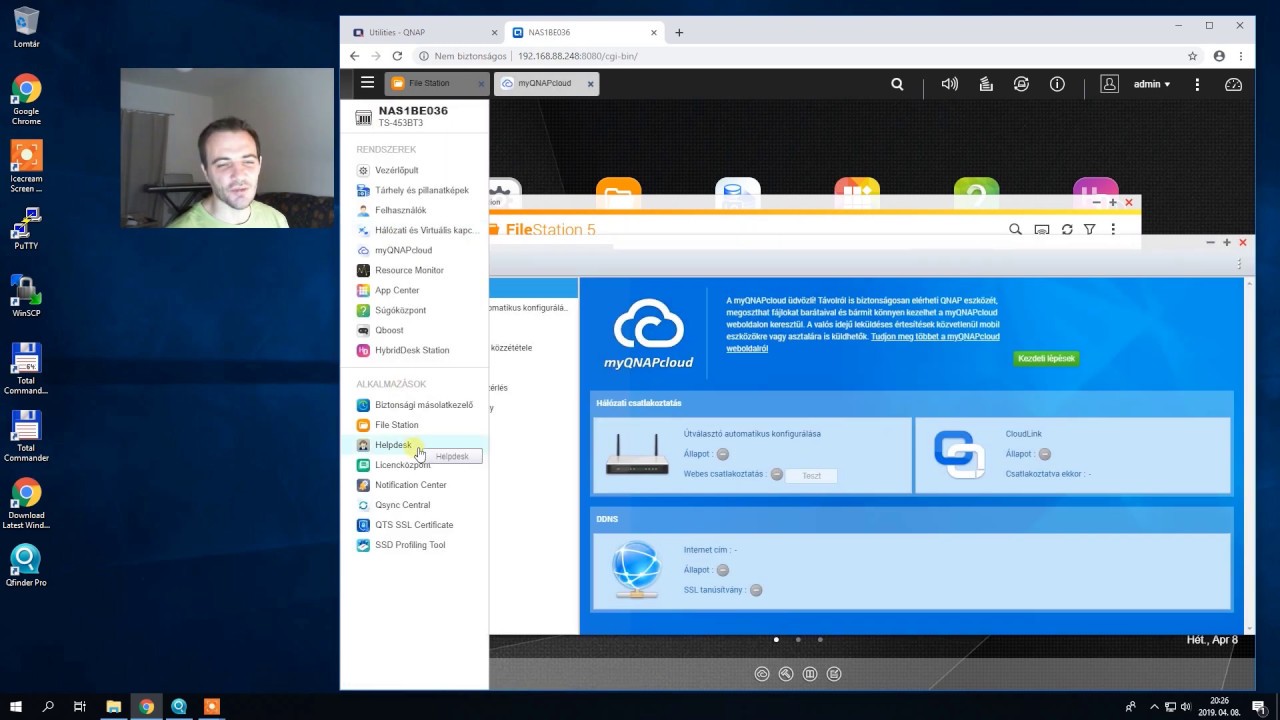Image resolution: width=1280 pixels, height=720 pixels.
Task: Go to the third desktop page dot
Action: 820,639
